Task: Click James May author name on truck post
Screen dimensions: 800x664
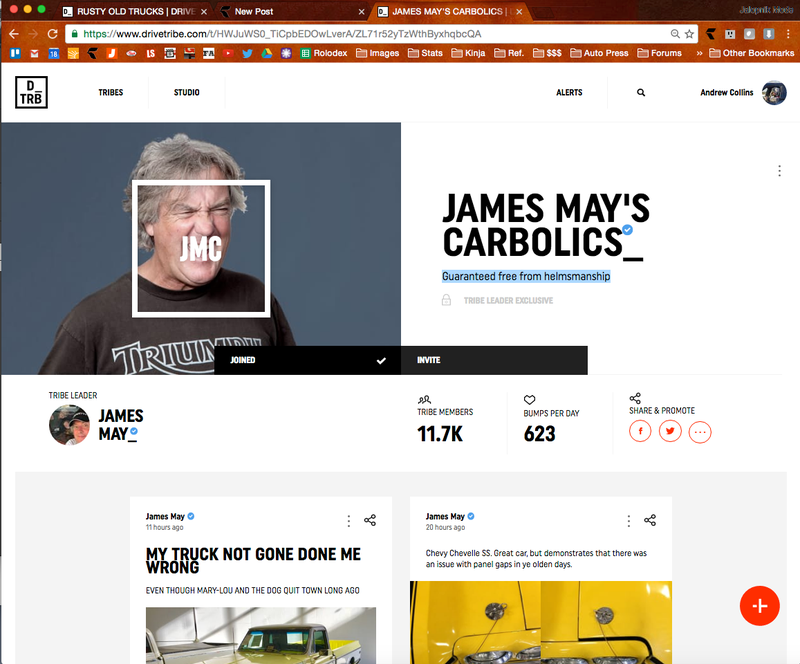Action: coord(165,517)
